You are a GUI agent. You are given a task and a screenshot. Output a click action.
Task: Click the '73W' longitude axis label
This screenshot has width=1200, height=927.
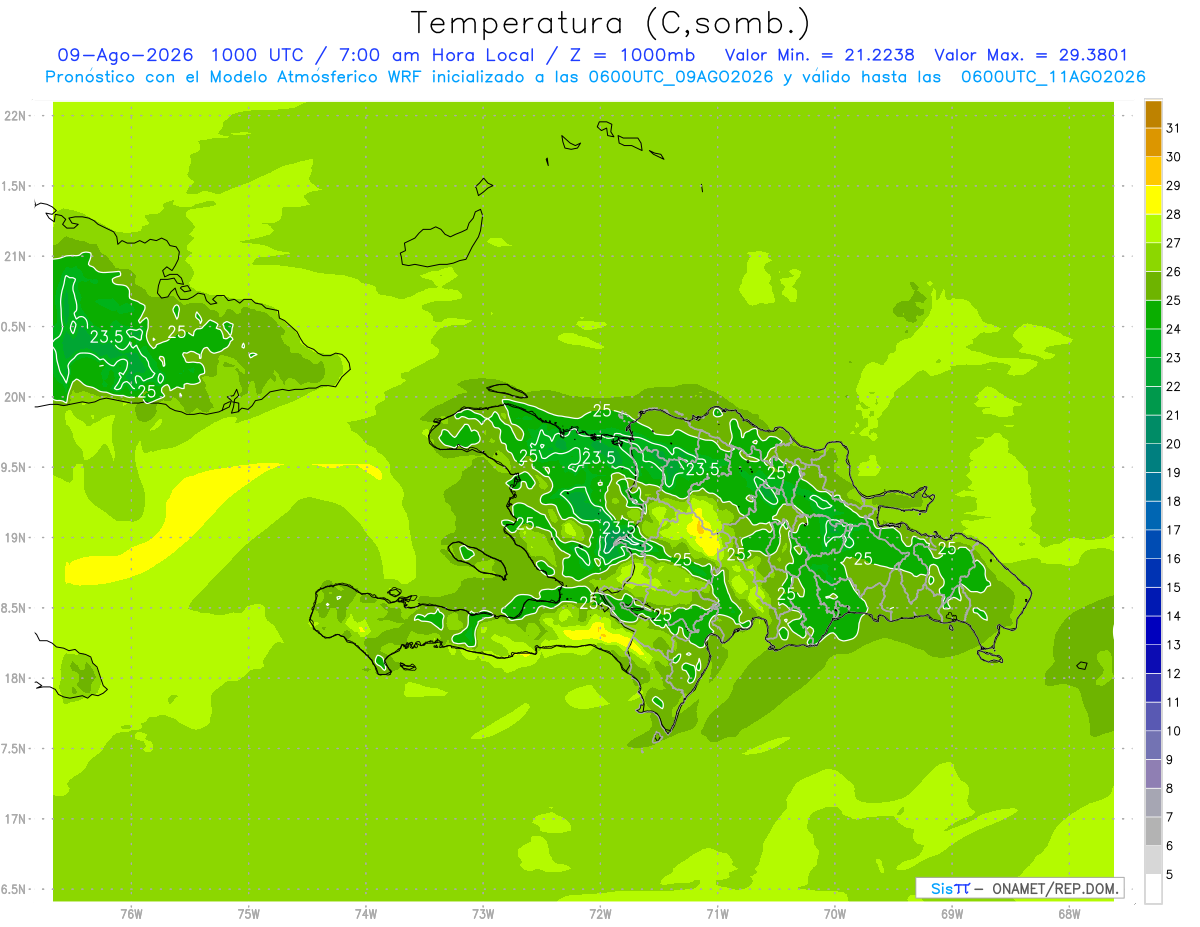(x=483, y=914)
